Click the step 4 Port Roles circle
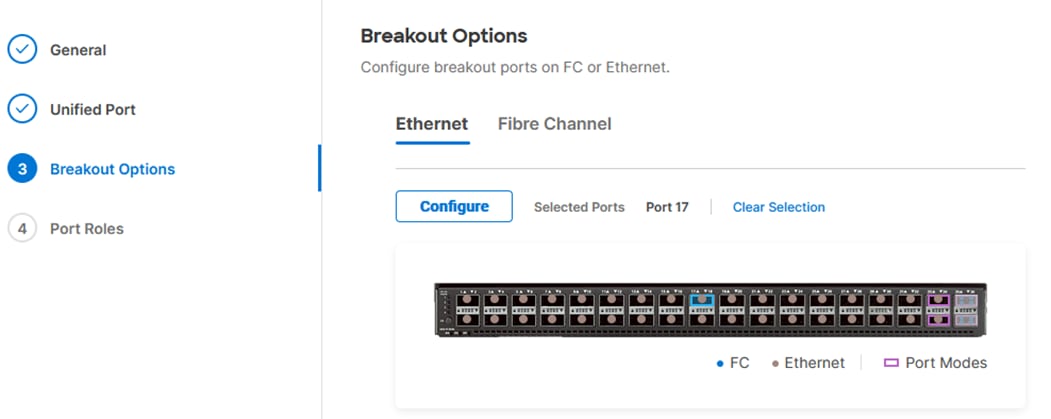 [x=22, y=228]
